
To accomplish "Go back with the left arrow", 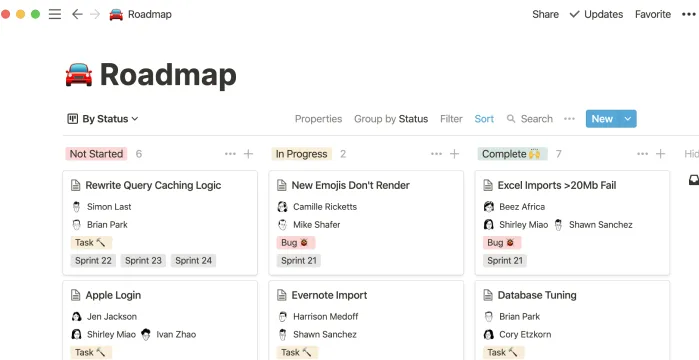I will 77,14.
